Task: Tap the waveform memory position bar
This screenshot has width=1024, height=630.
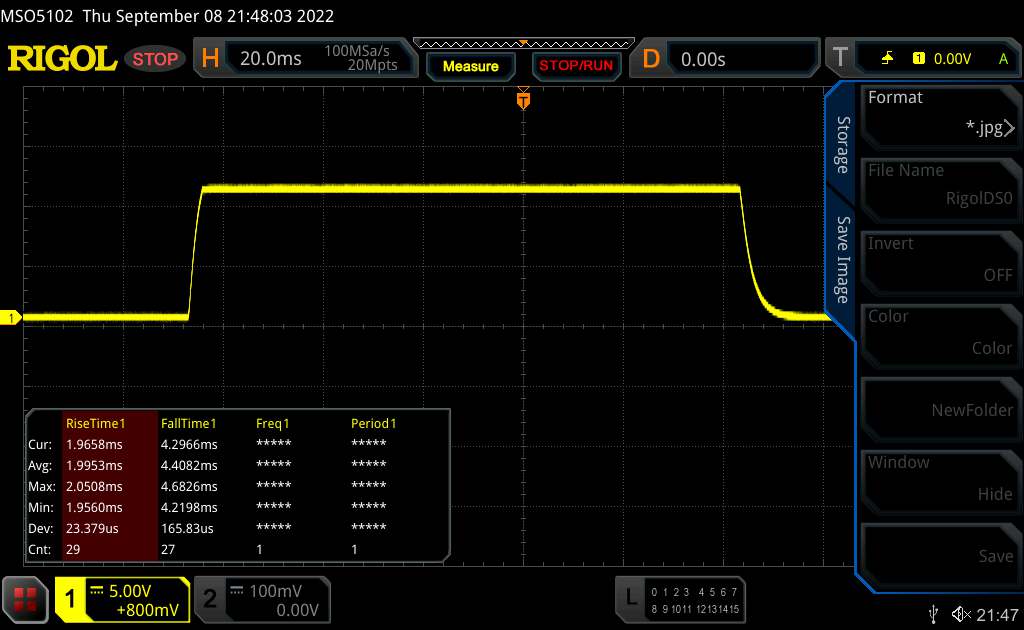Action: click(x=524, y=44)
